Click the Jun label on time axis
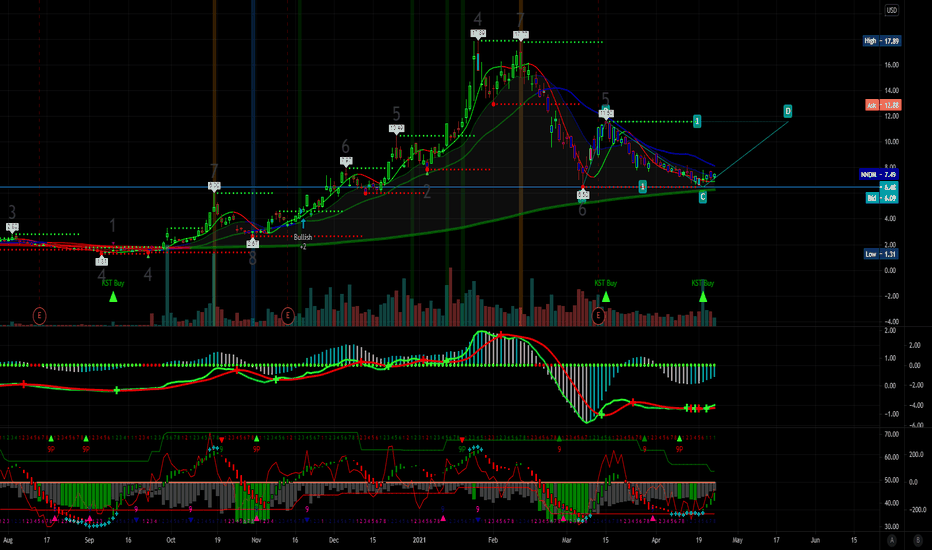The height and width of the screenshot is (550, 932). (x=816, y=540)
